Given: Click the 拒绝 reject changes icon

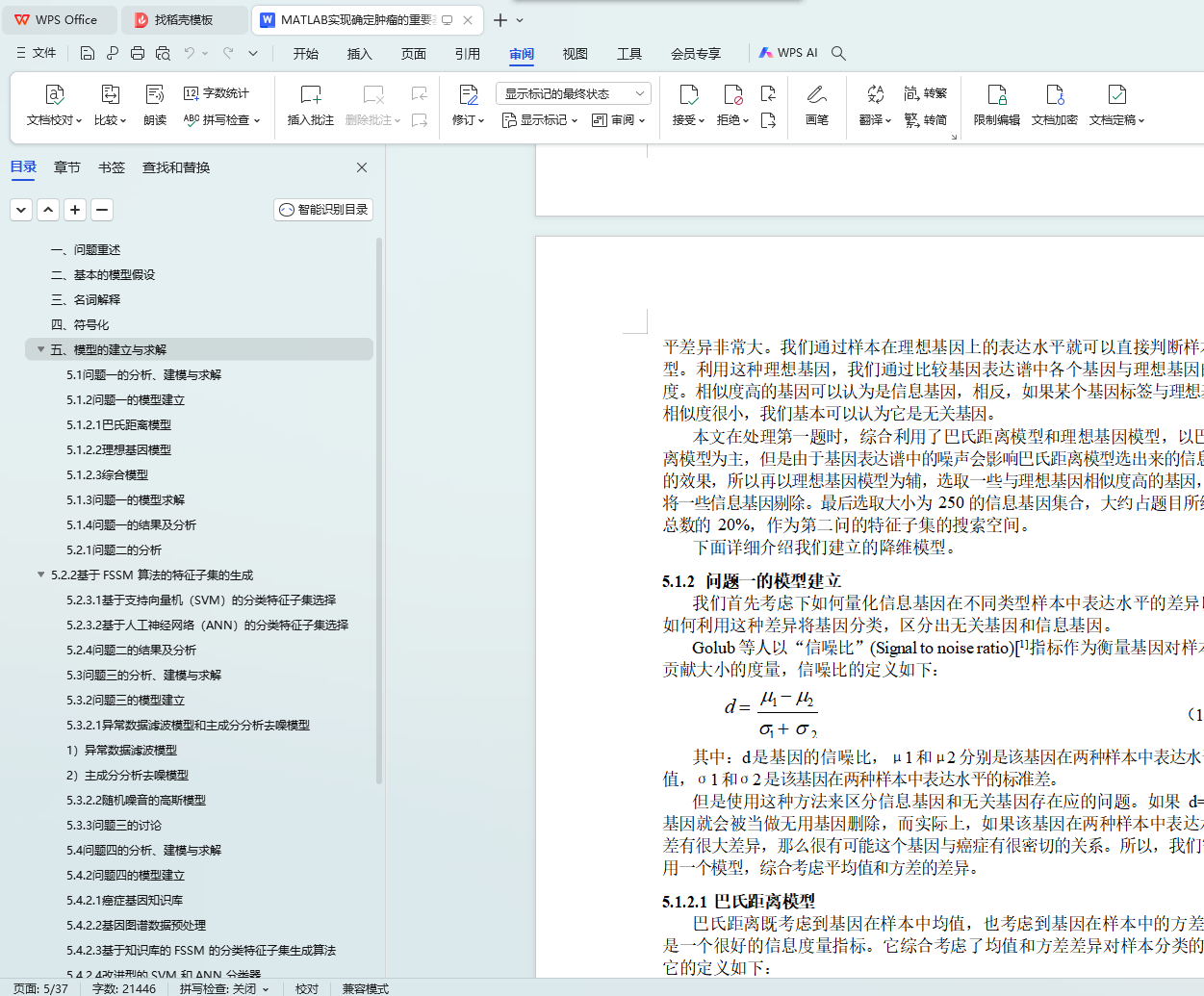Looking at the screenshot, I should (732, 94).
